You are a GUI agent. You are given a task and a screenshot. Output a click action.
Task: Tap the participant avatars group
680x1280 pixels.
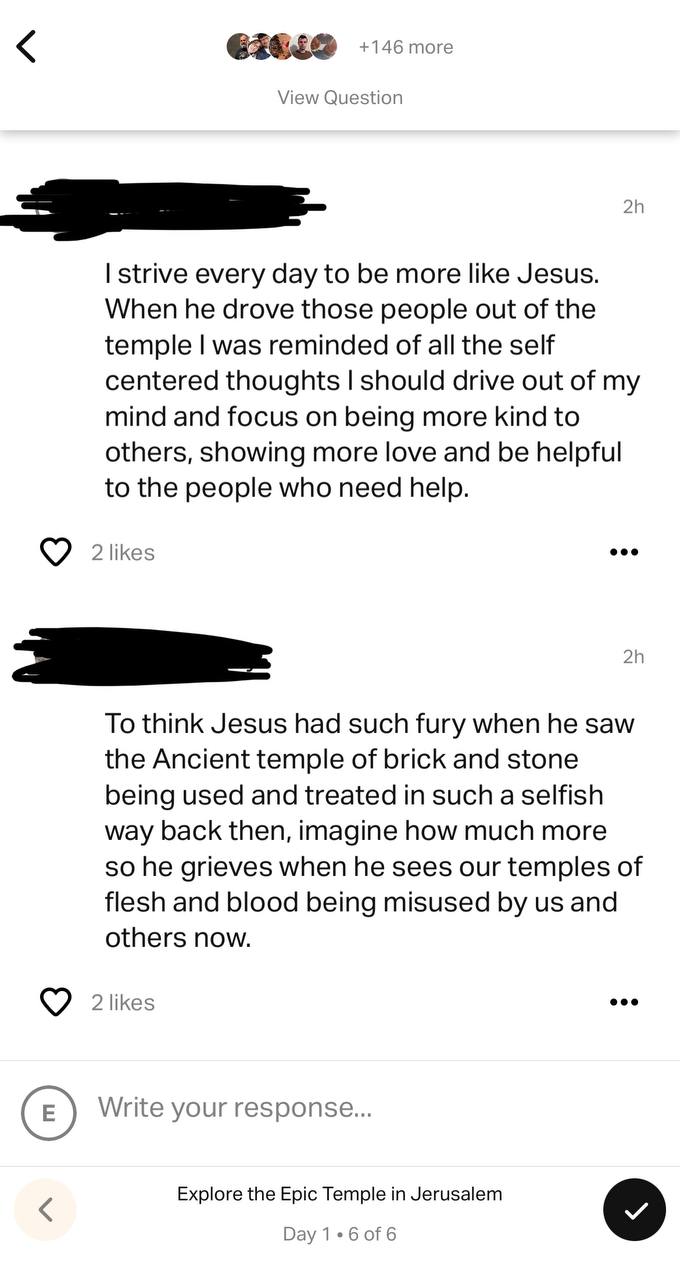tap(281, 47)
